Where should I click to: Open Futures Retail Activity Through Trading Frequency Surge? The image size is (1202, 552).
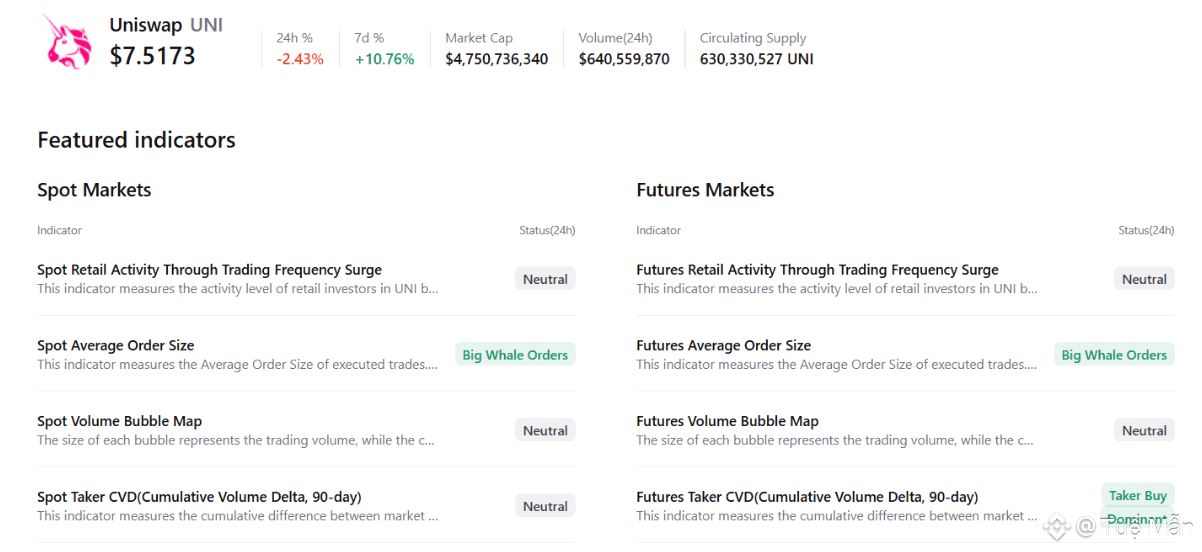(817, 270)
